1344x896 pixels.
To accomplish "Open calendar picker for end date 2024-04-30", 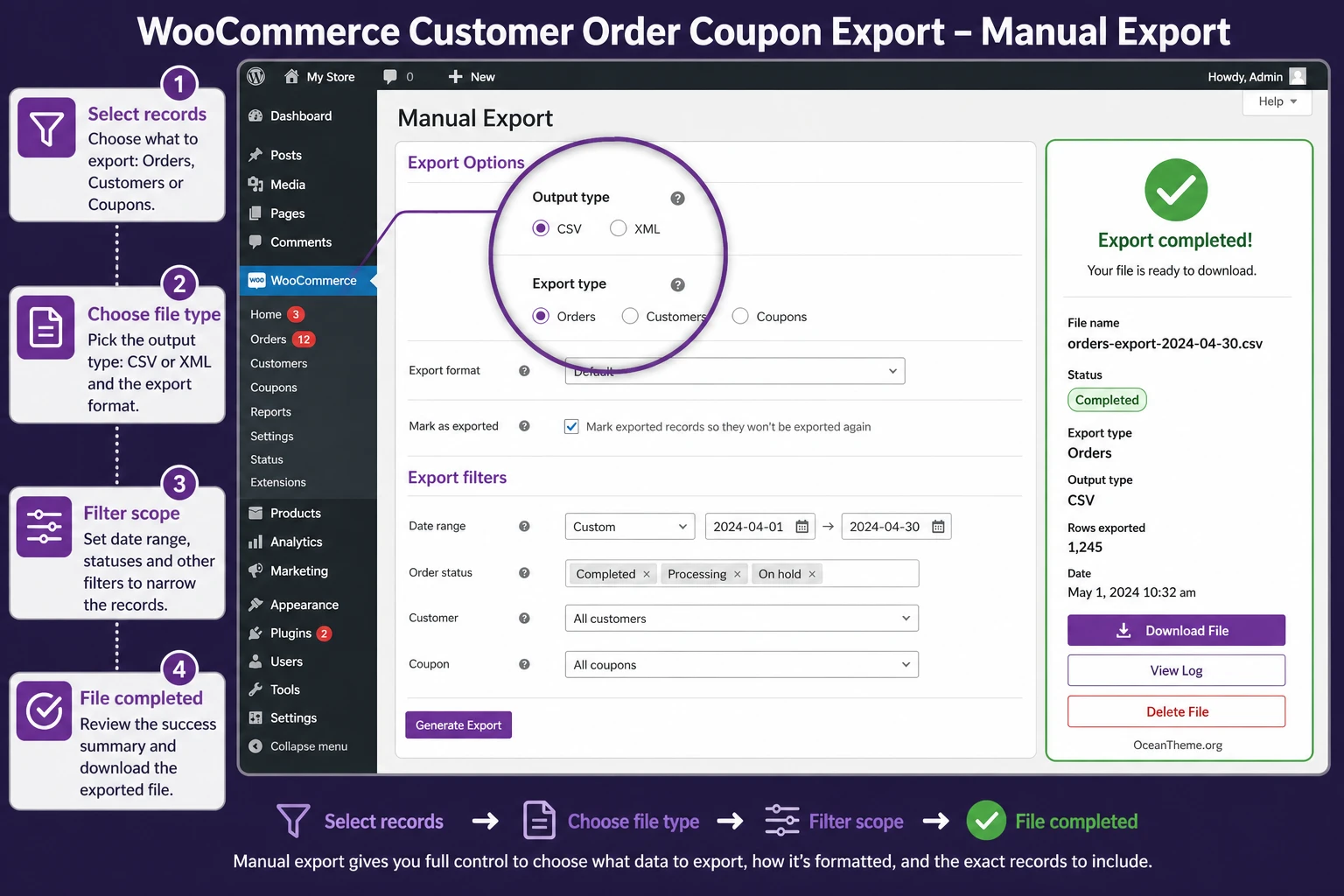I will pos(938,526).
